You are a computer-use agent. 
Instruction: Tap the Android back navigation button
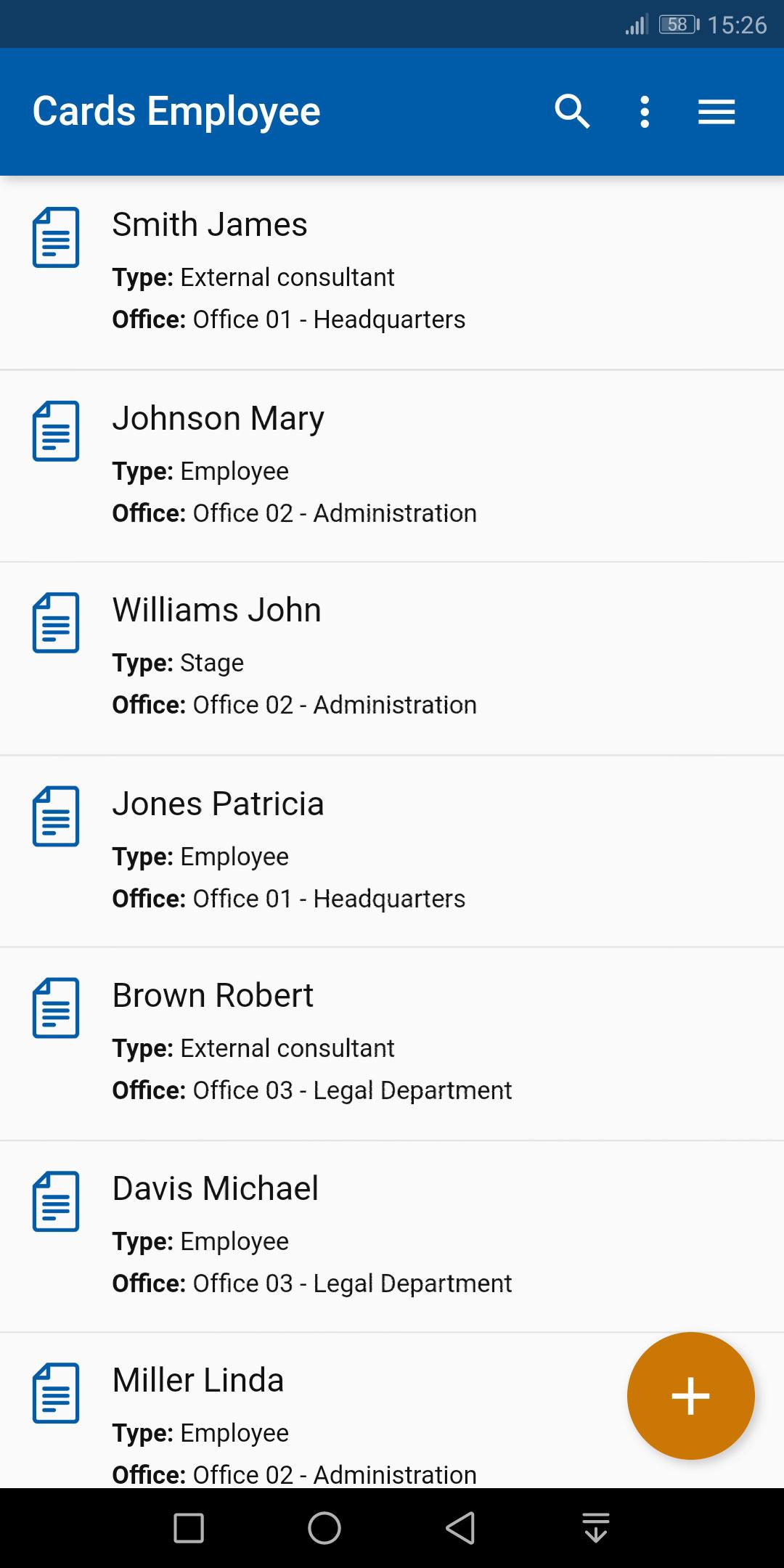(x=460, y=1527)
